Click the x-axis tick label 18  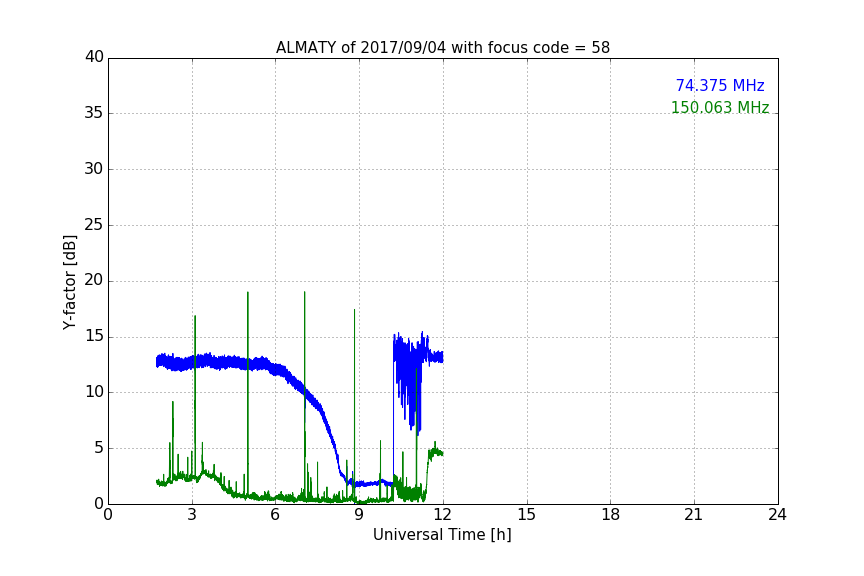611,515
